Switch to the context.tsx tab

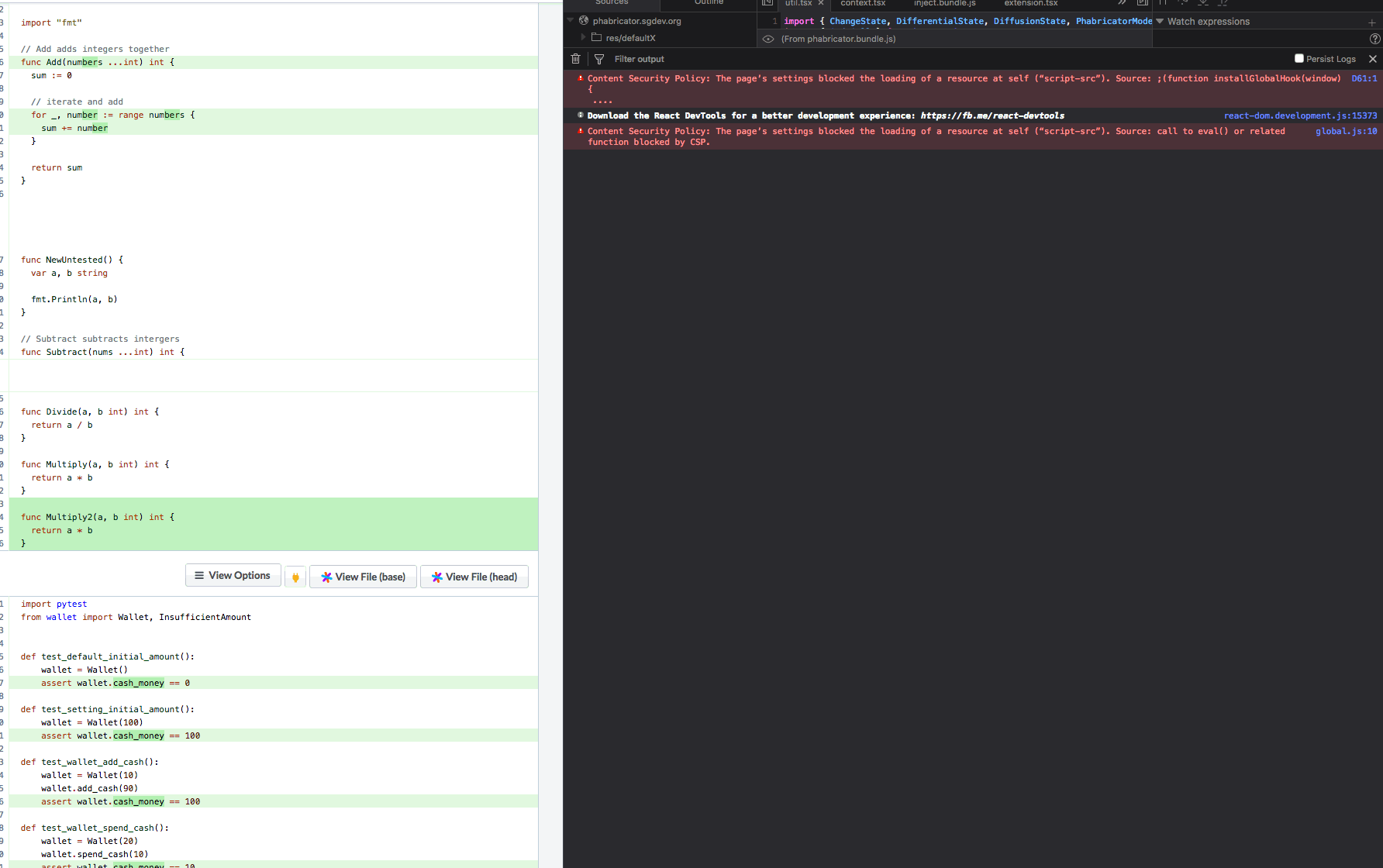coord(863,3)
